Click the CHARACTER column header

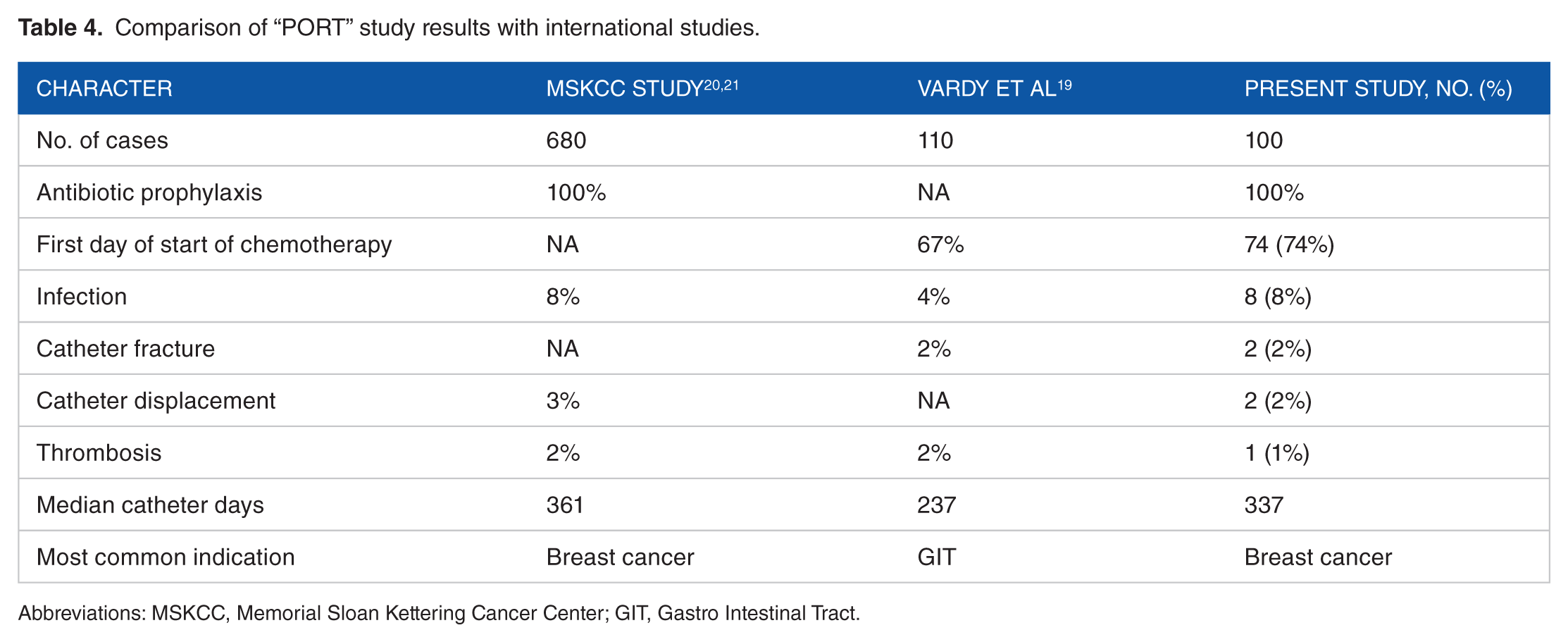[104, 89]
